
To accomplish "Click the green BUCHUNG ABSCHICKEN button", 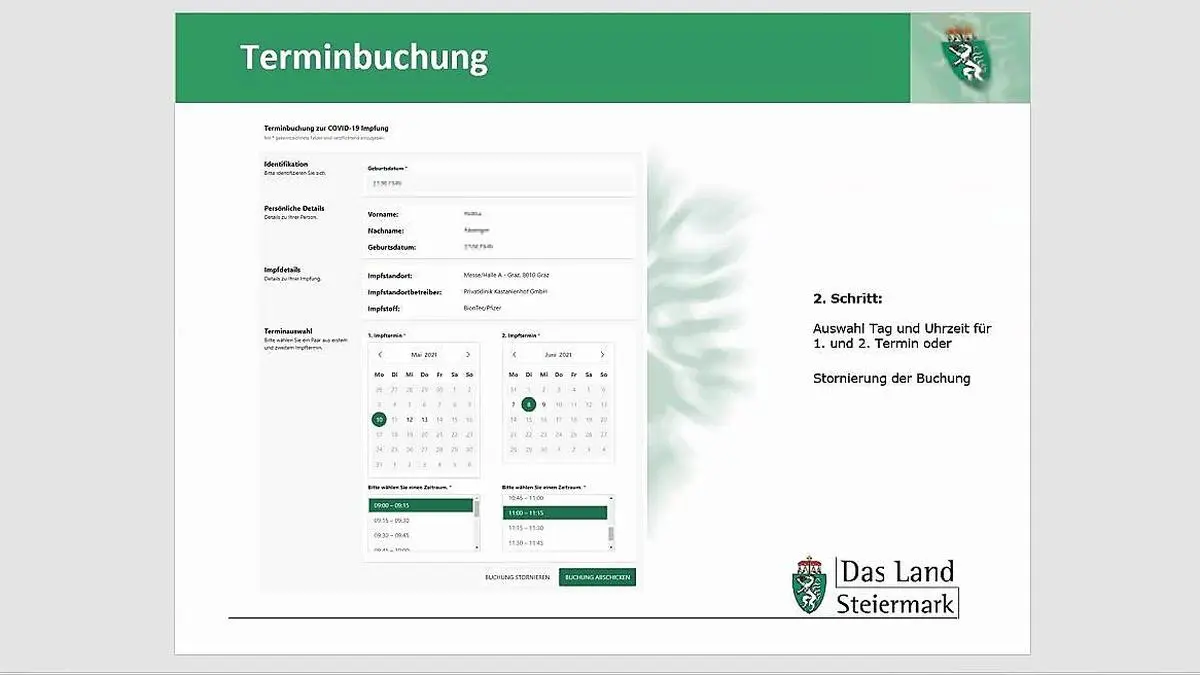I will 597,578.
